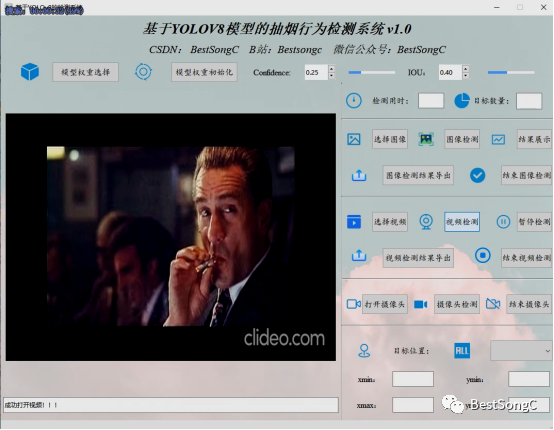Click the picture icon beside 选择图像
The image size is (554, 430).
pyautogui.click(x=354, y=139)
